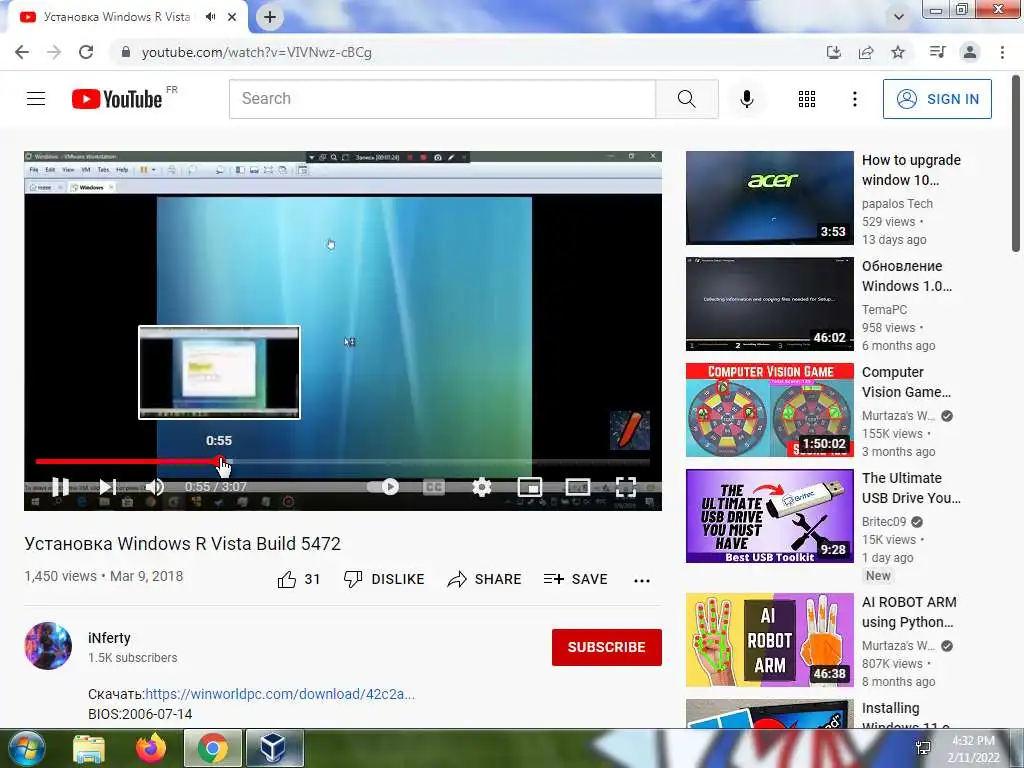Reload the current page
Viewport: 1024px width, 768px height.
coord(86,52)
